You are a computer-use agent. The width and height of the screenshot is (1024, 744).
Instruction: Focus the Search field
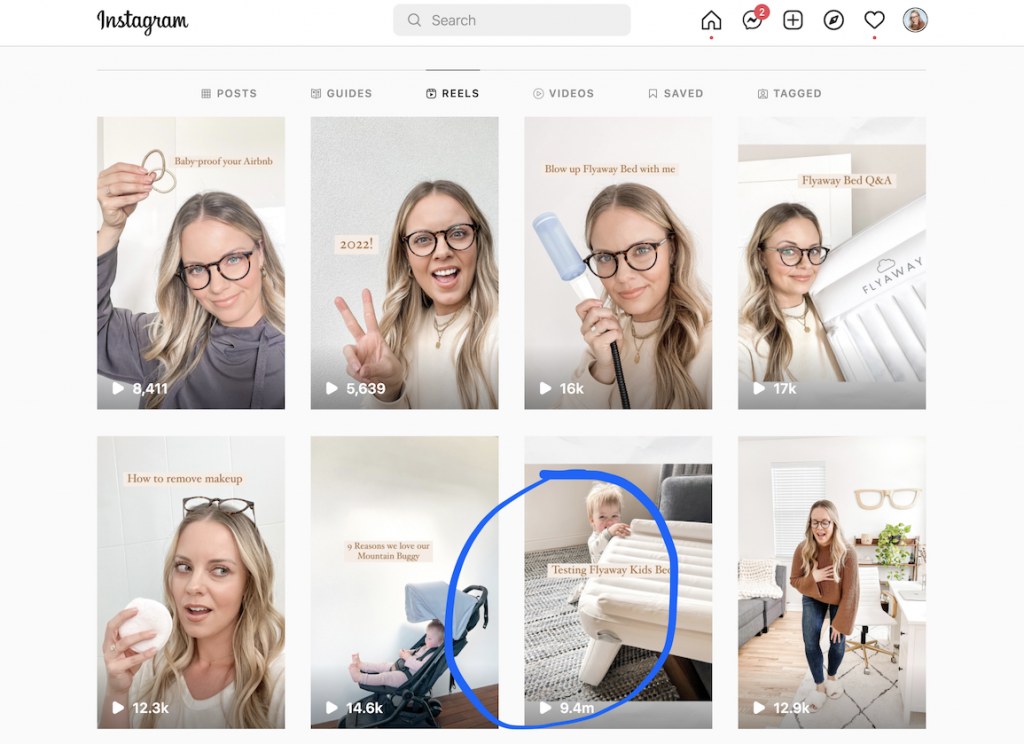(511, 20)
